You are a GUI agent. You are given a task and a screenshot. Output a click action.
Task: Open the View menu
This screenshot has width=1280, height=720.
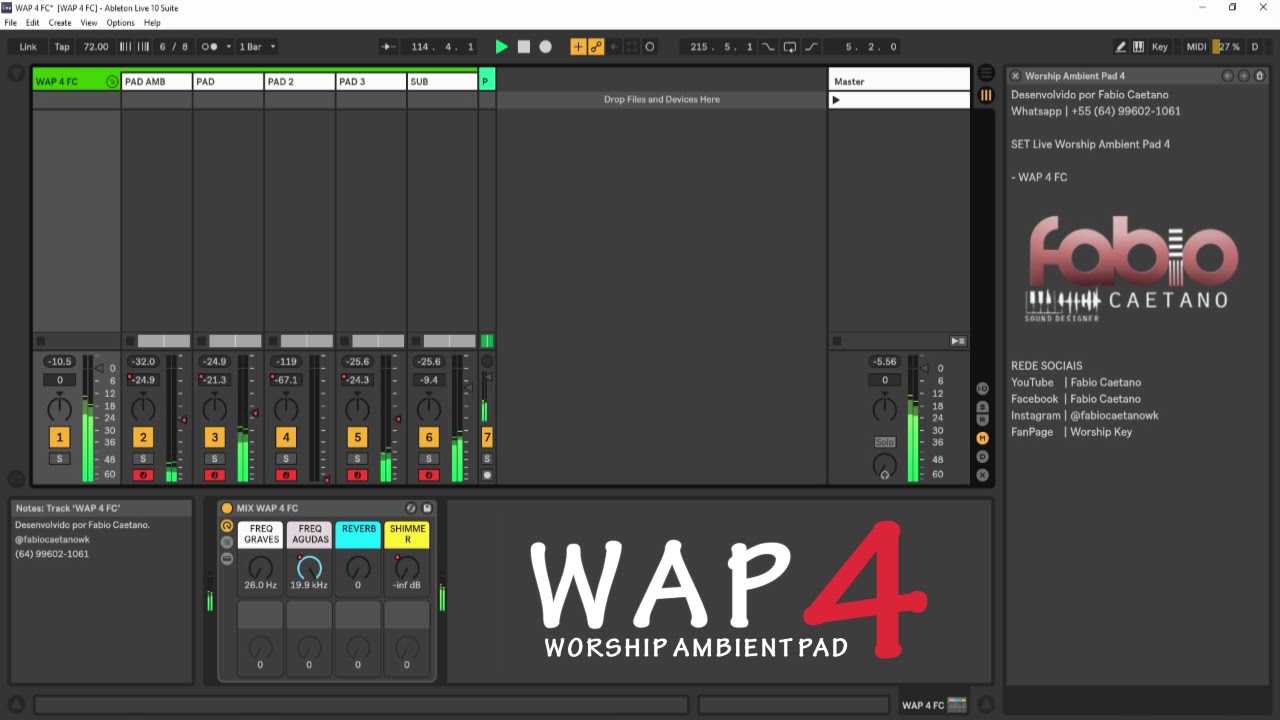[x=89, y=22]
